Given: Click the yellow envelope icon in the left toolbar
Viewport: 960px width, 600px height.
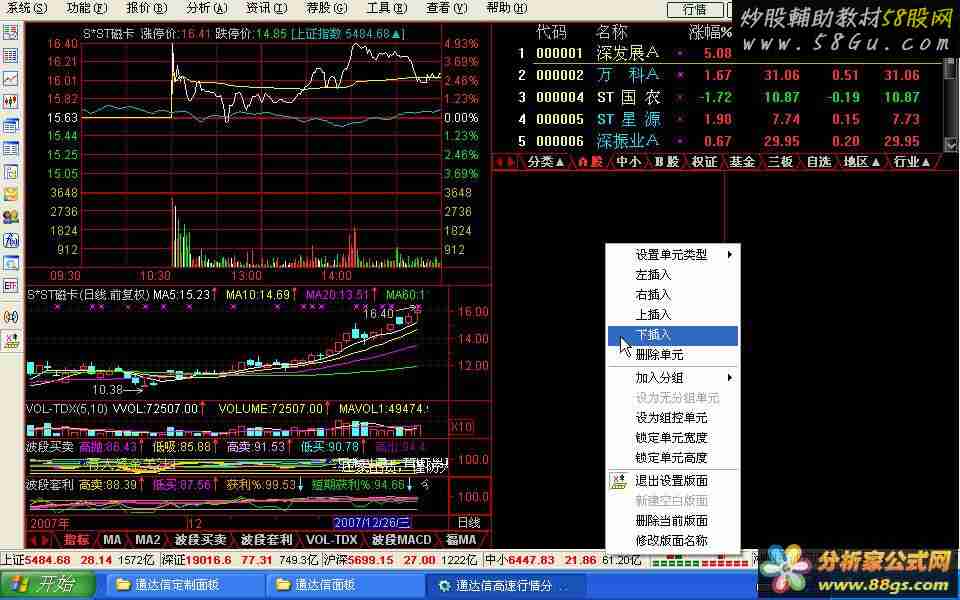Looking at the screenshot, I should [10, 195].
